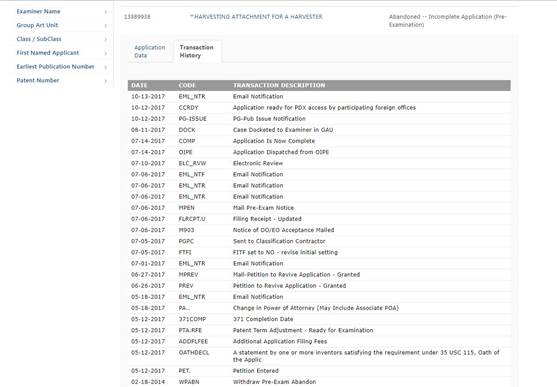Select the 02-18-2014 date cell

pyautogui.click(x=148, y=382)
